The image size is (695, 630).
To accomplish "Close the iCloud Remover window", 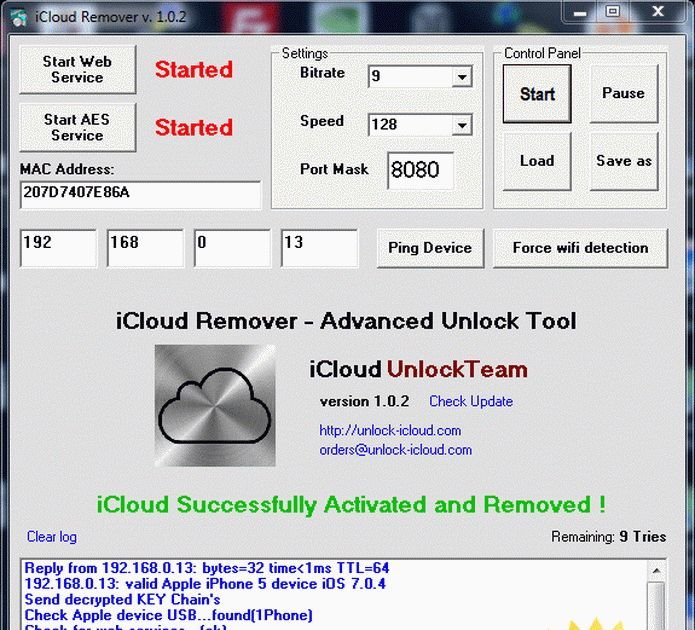I will coord(658,12).
